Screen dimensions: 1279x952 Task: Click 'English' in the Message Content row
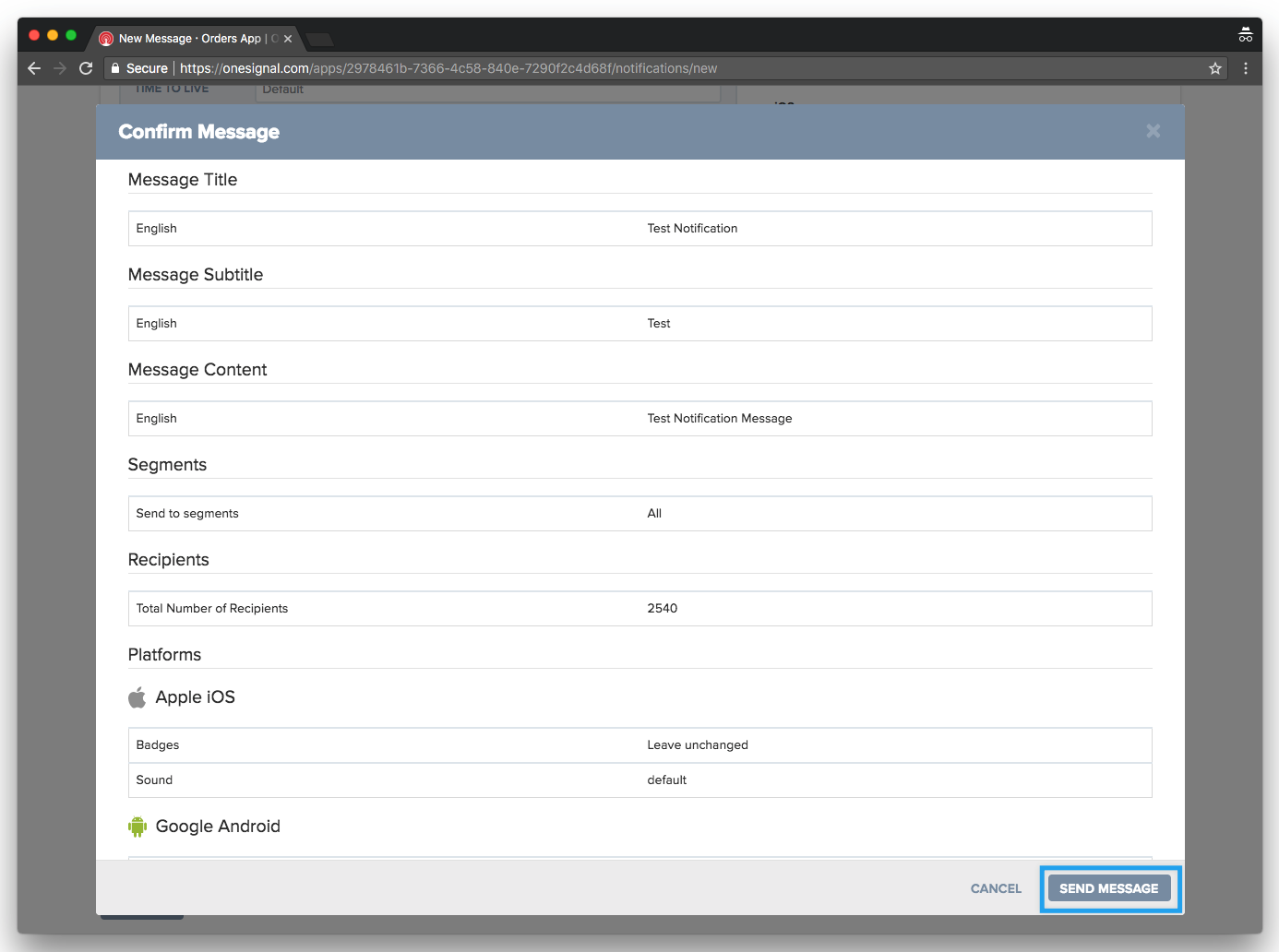click(x=157, y=419)
